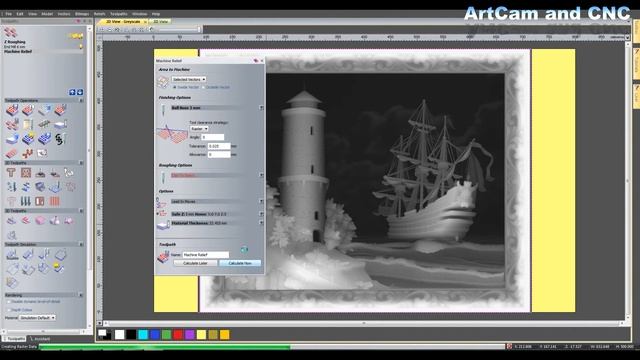Switch to the Assistant panel tab
The height and width of the screenshot is (360, 640).
tap(41, 339)
